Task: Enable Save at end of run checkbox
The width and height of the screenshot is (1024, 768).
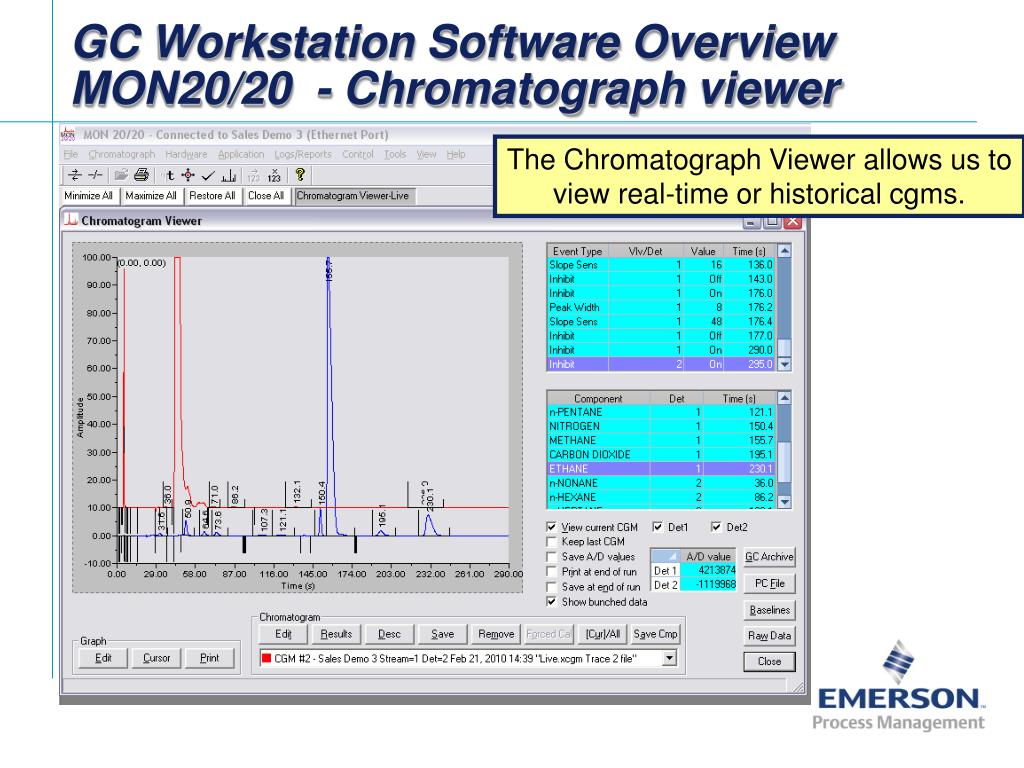Action: tap(551, 586)
